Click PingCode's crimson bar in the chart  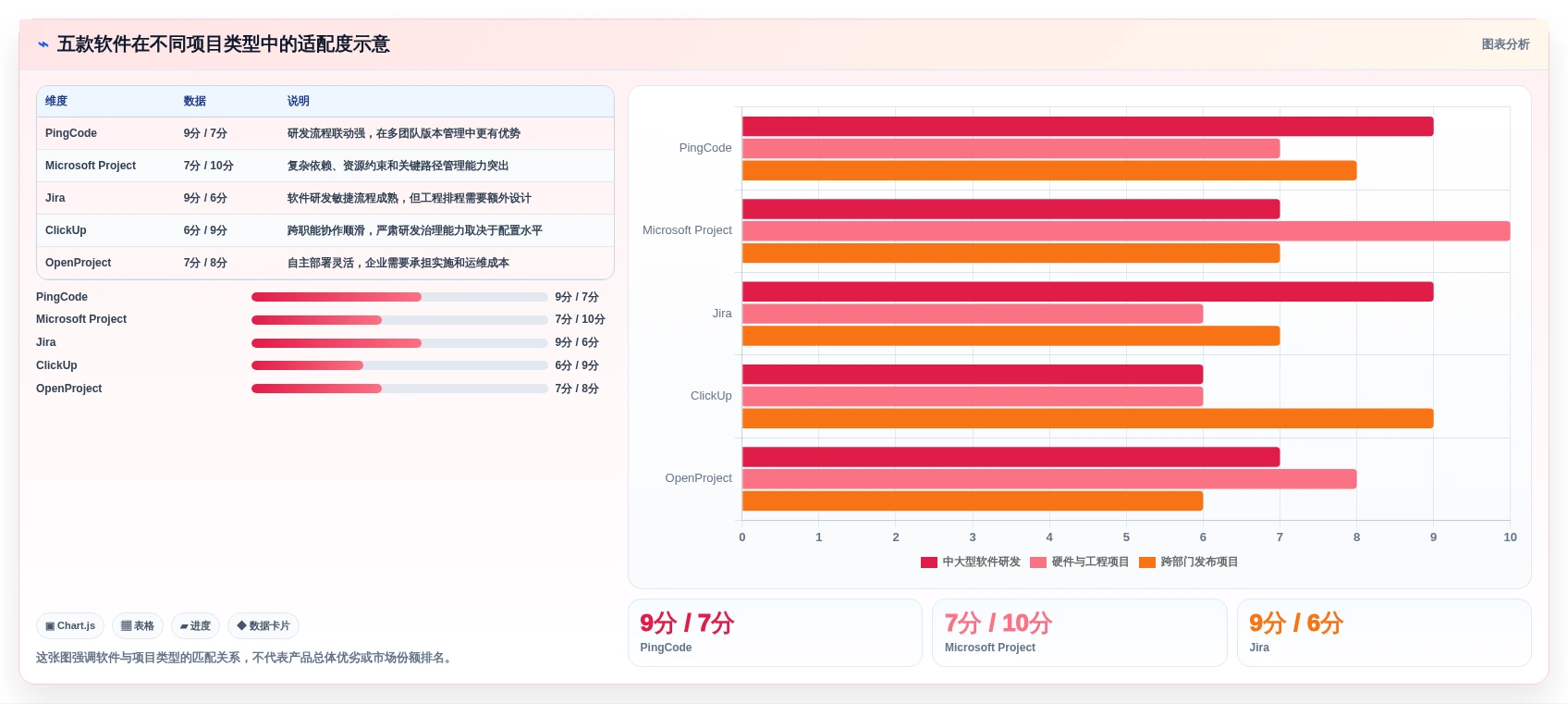1087,127
